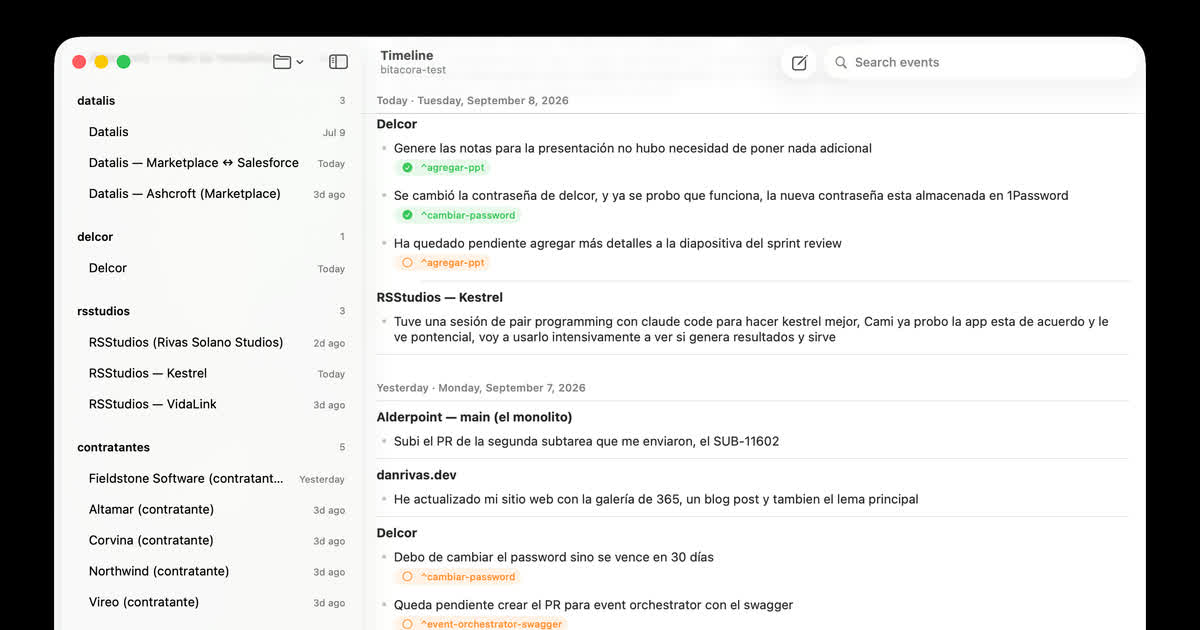Image resolution: width=1200 pixels, height=630 pixels.
Task: Open Datalis — Marketplace ↔ Salesforce
Action: [x=216, y=163]
